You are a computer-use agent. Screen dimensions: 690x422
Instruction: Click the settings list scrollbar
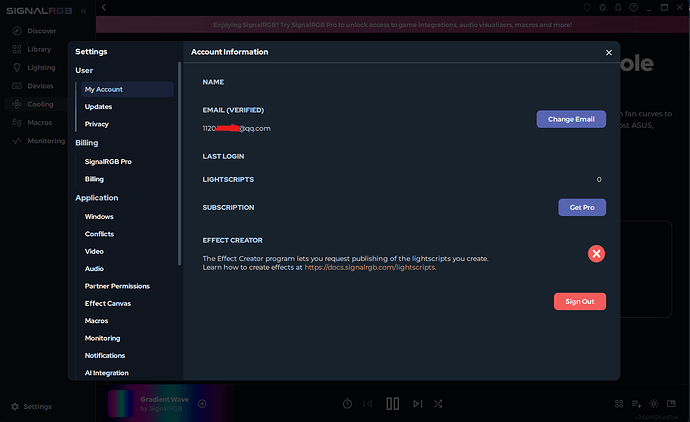pos(179,164)
